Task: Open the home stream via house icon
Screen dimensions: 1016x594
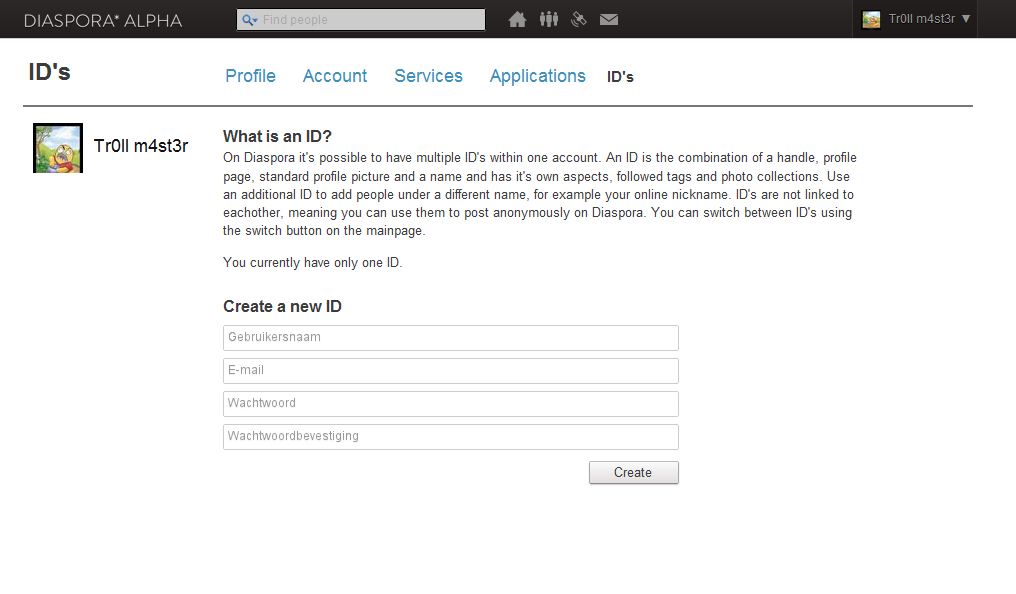Action: point(517,19)
